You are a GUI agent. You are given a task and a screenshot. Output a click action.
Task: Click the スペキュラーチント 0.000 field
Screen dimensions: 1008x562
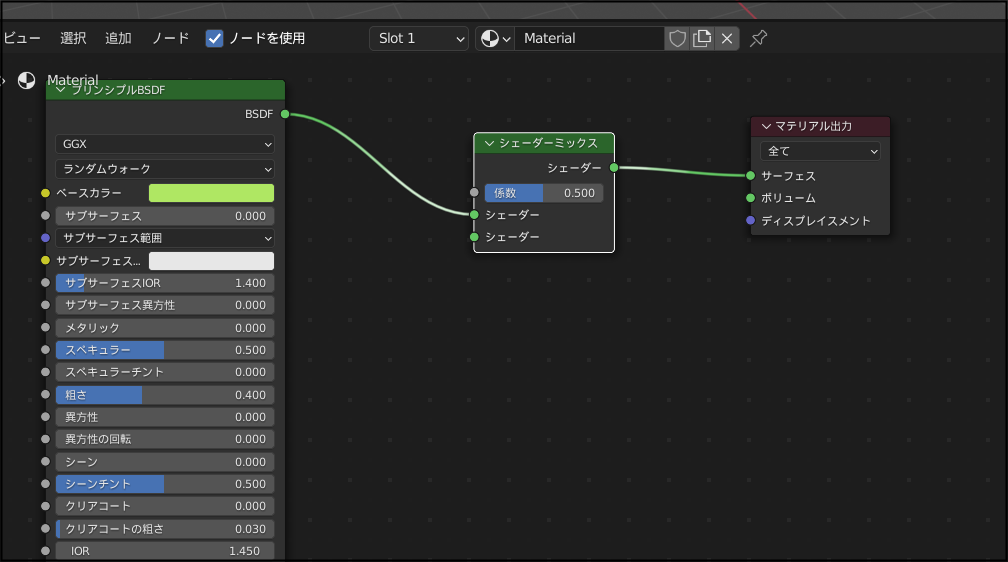165,372
